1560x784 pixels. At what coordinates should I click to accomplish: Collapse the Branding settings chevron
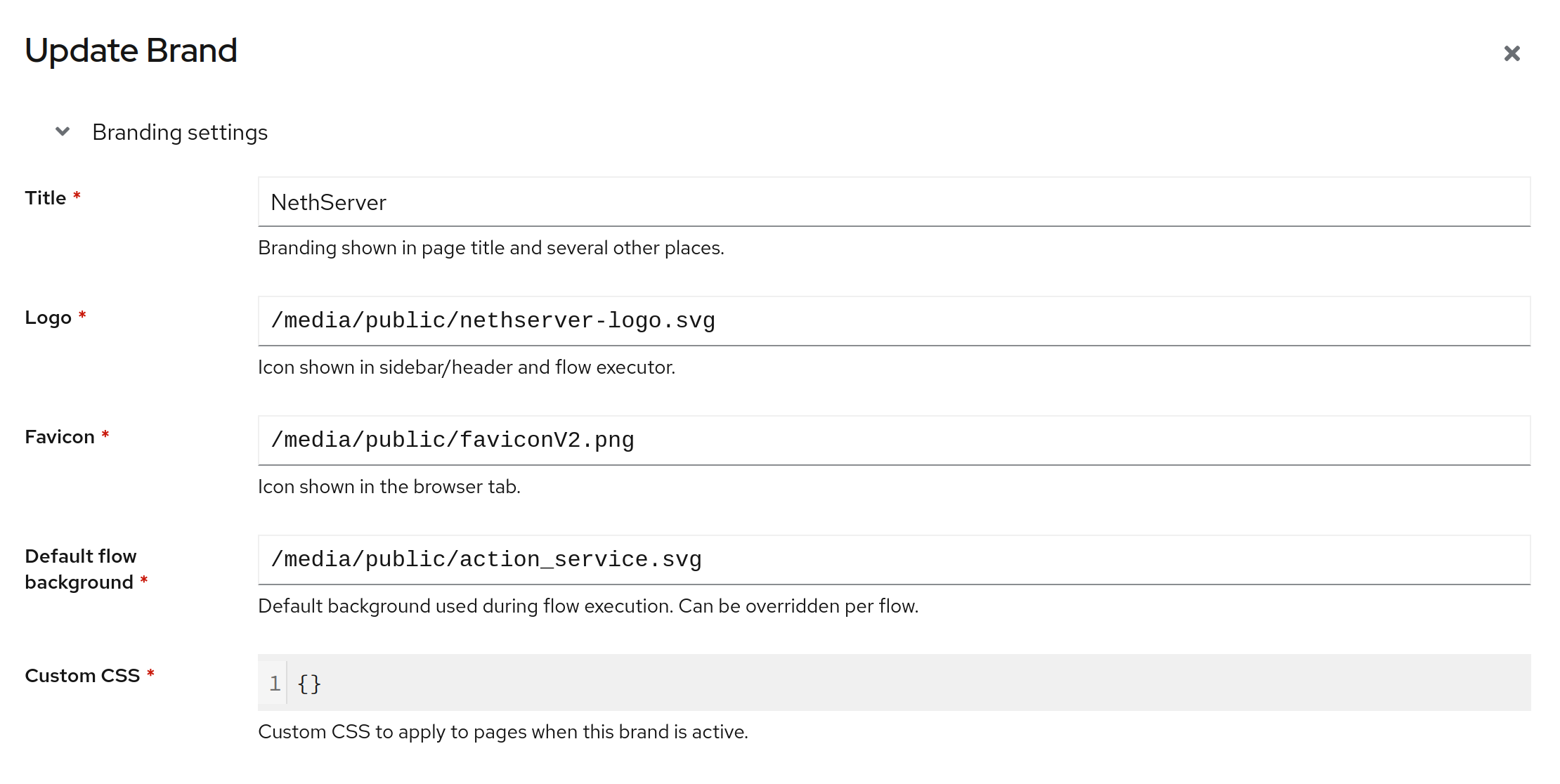coord(63,131)
